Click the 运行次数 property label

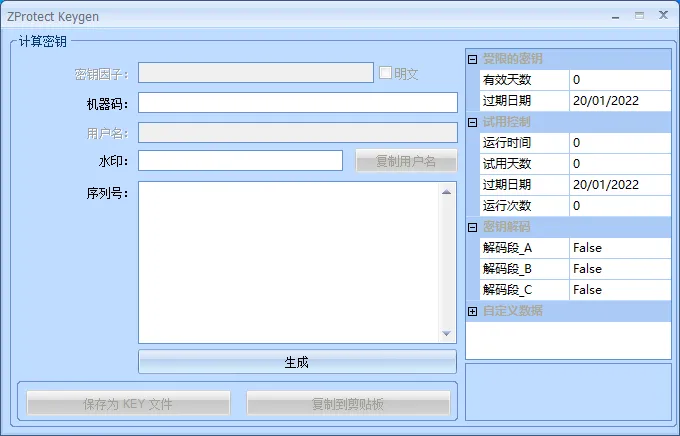(x=524, y=206)
